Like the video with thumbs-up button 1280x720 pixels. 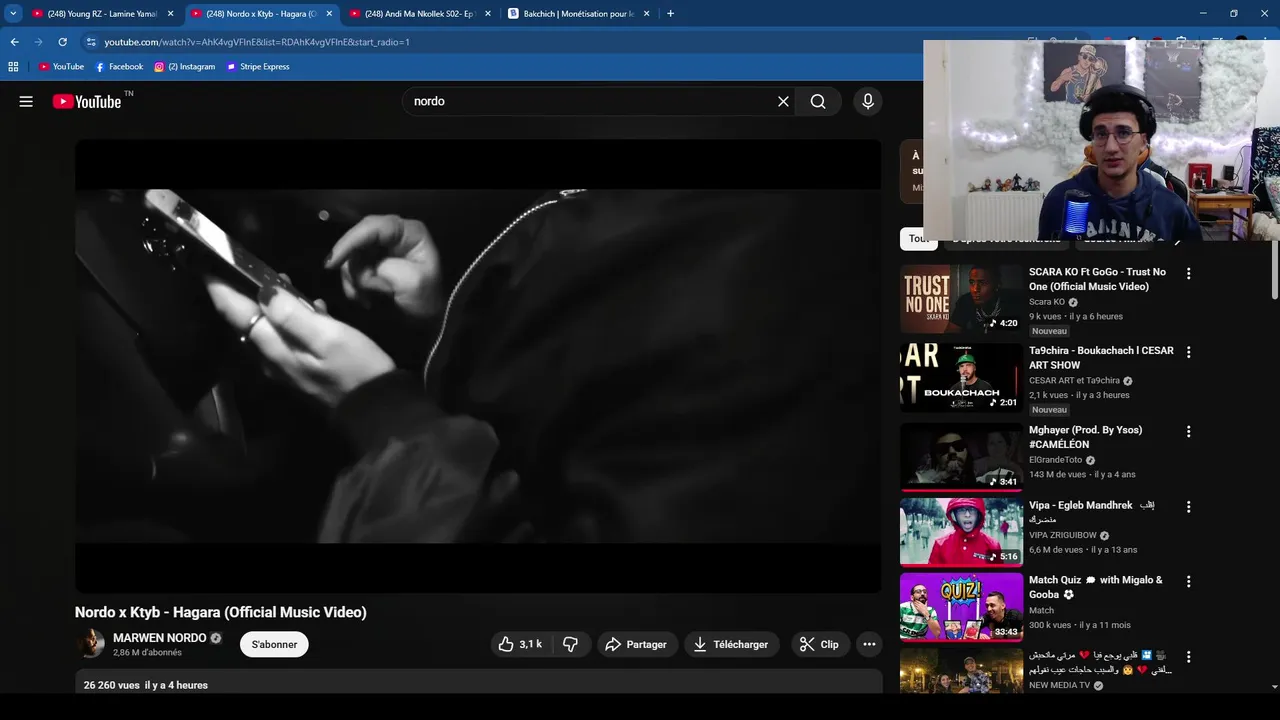coord(521,645)
